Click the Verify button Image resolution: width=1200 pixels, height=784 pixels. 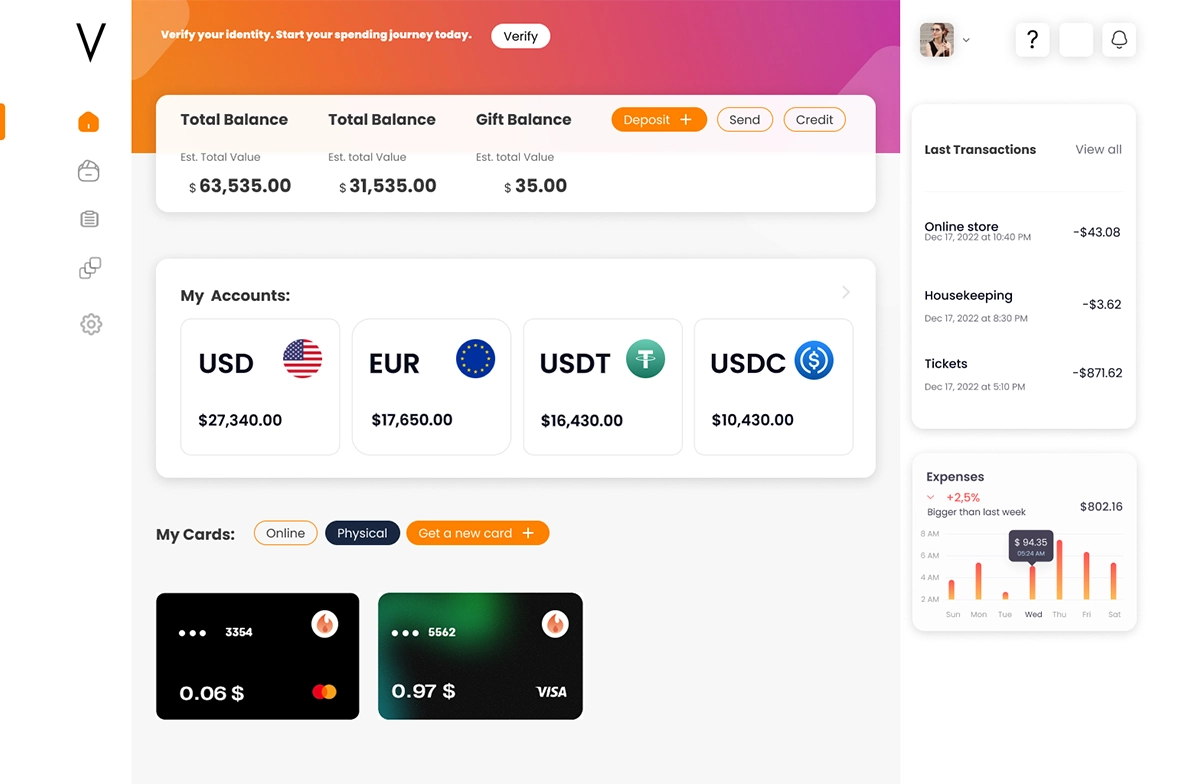click(521, 36)
